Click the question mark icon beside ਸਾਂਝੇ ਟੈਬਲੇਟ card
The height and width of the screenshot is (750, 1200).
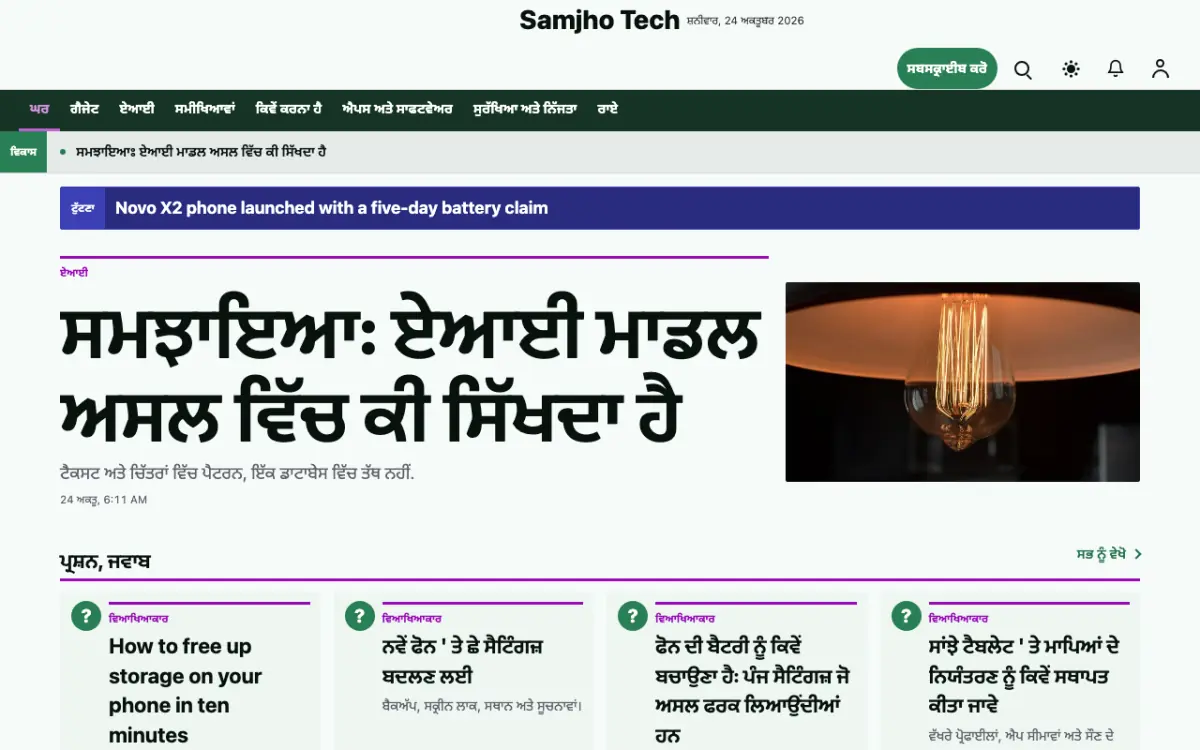(x=906, y=616)
